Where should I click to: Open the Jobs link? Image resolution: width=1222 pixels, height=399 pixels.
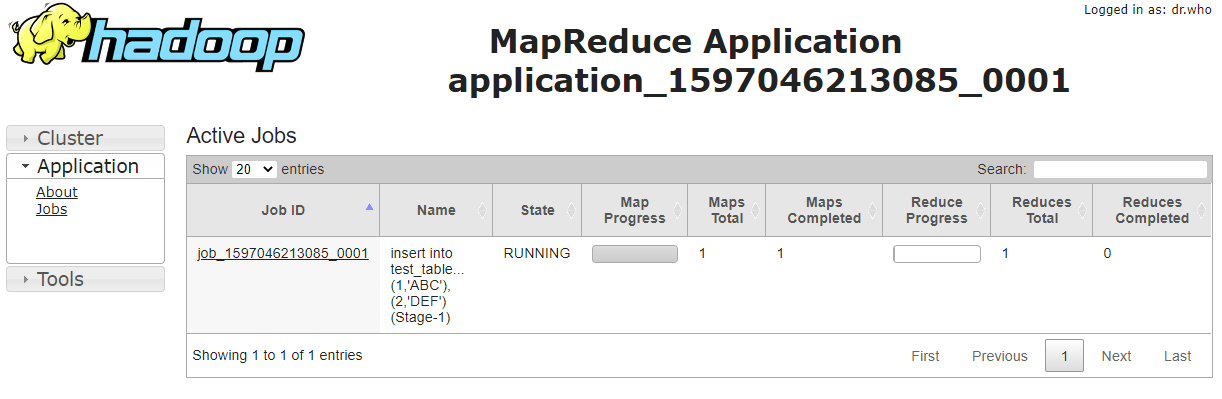[x=52, y=209]
